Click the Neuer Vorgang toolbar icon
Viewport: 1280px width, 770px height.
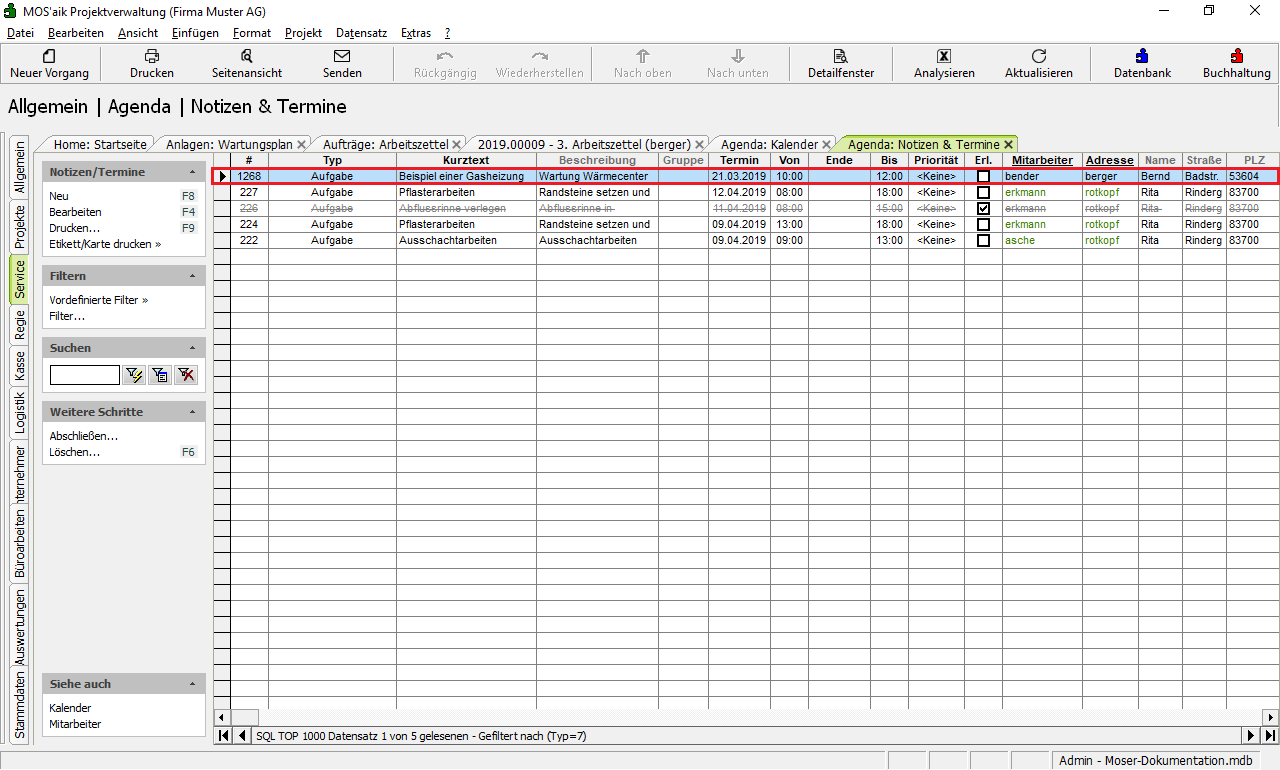pyautogui.click(x=49, y=57)
